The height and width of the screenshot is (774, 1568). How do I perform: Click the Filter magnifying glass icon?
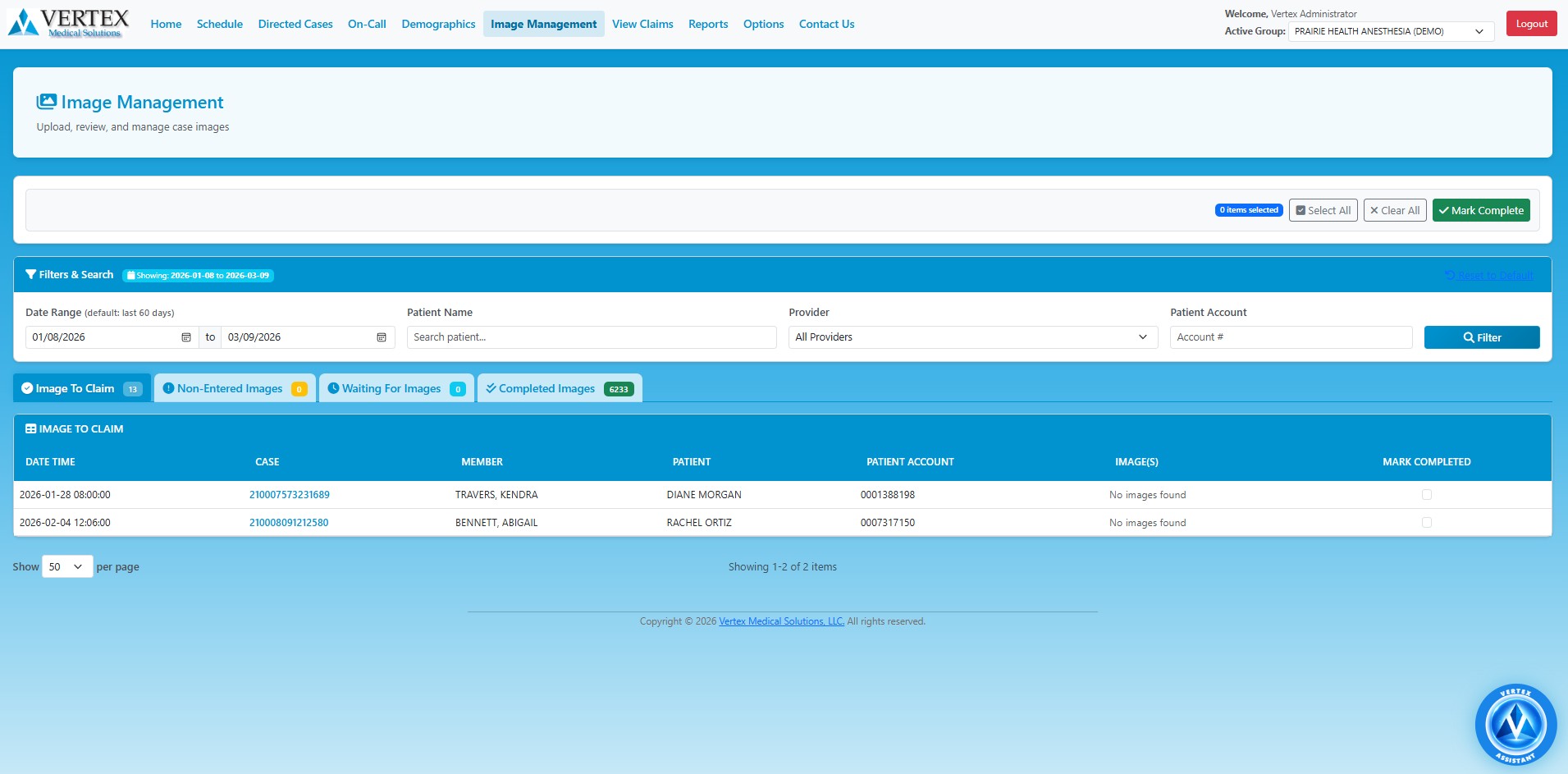click(x=1469, y=337)
